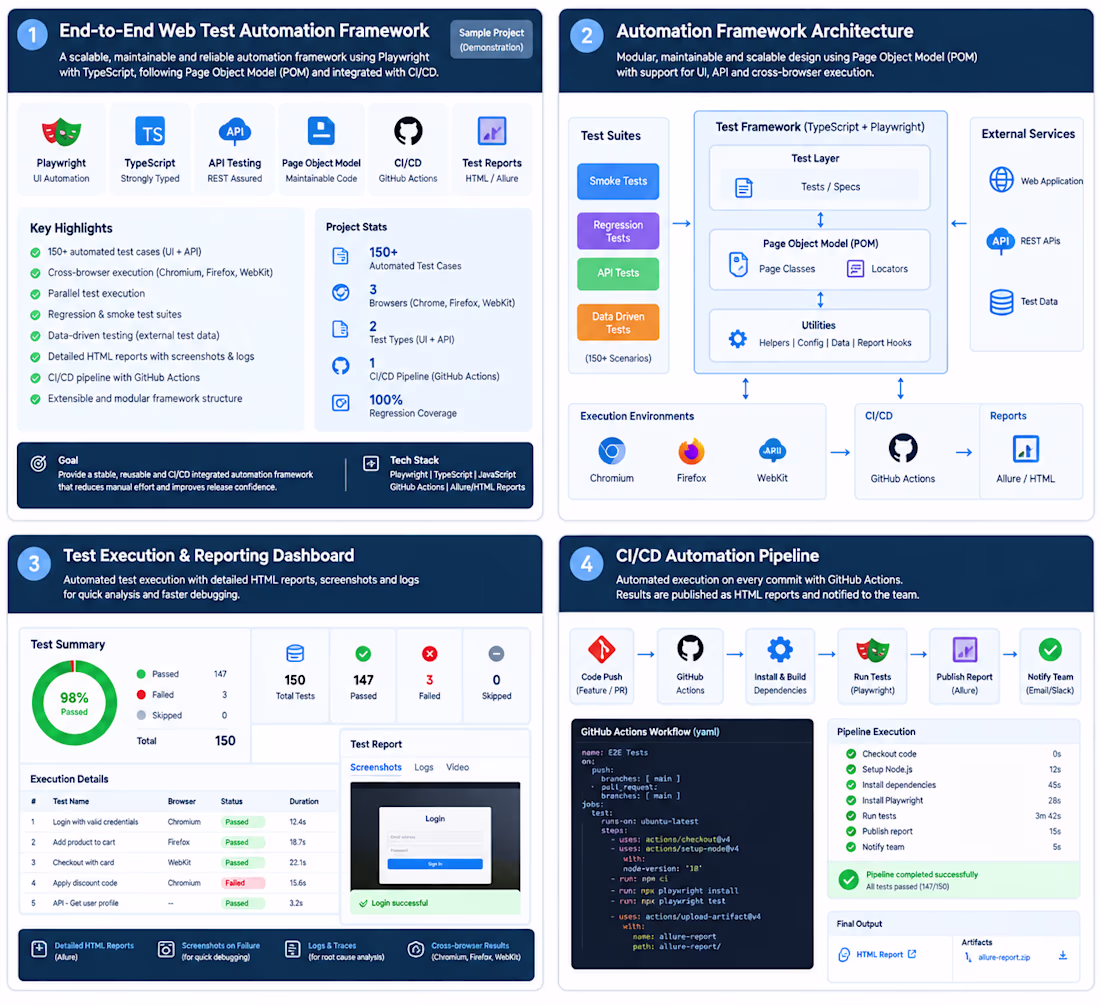The width and height of the screenshot is (1100, 1005).
Task: Click the Run Tests (Playwright) masks icon
Action: coord(873,649)
